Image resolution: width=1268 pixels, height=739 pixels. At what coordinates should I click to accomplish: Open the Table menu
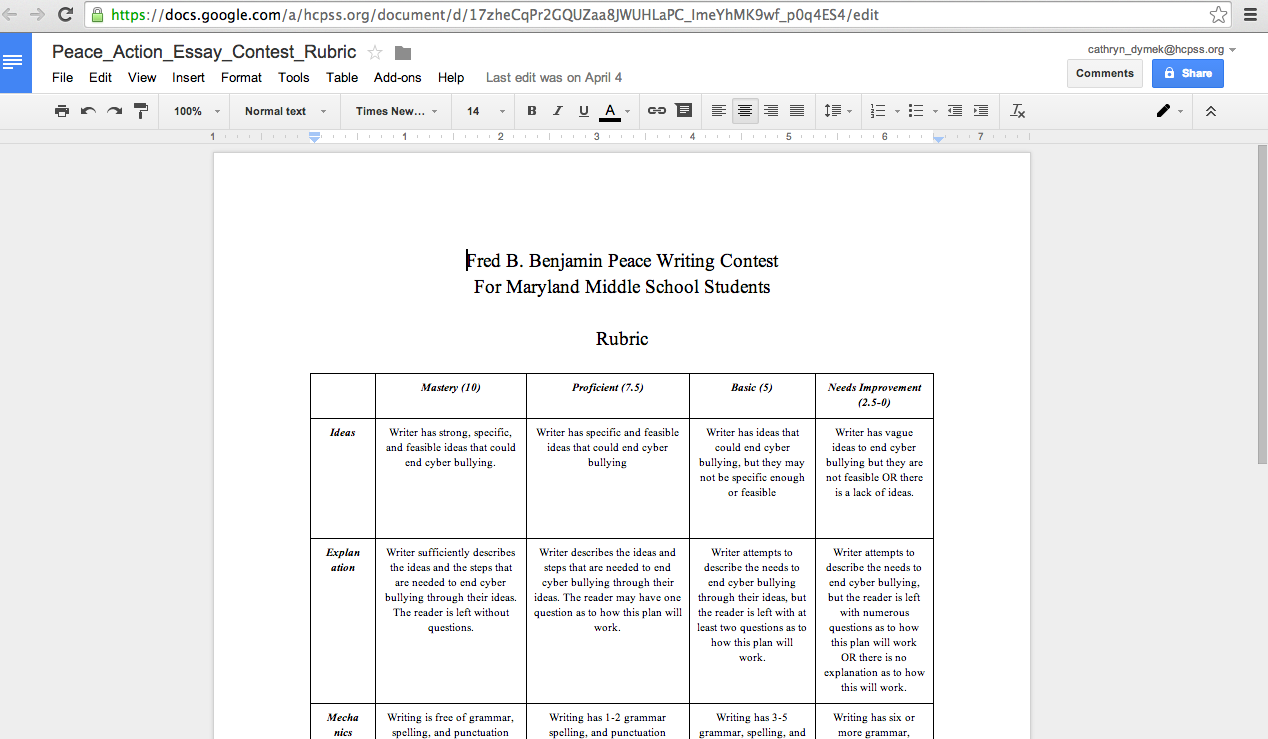click(342, 77)
